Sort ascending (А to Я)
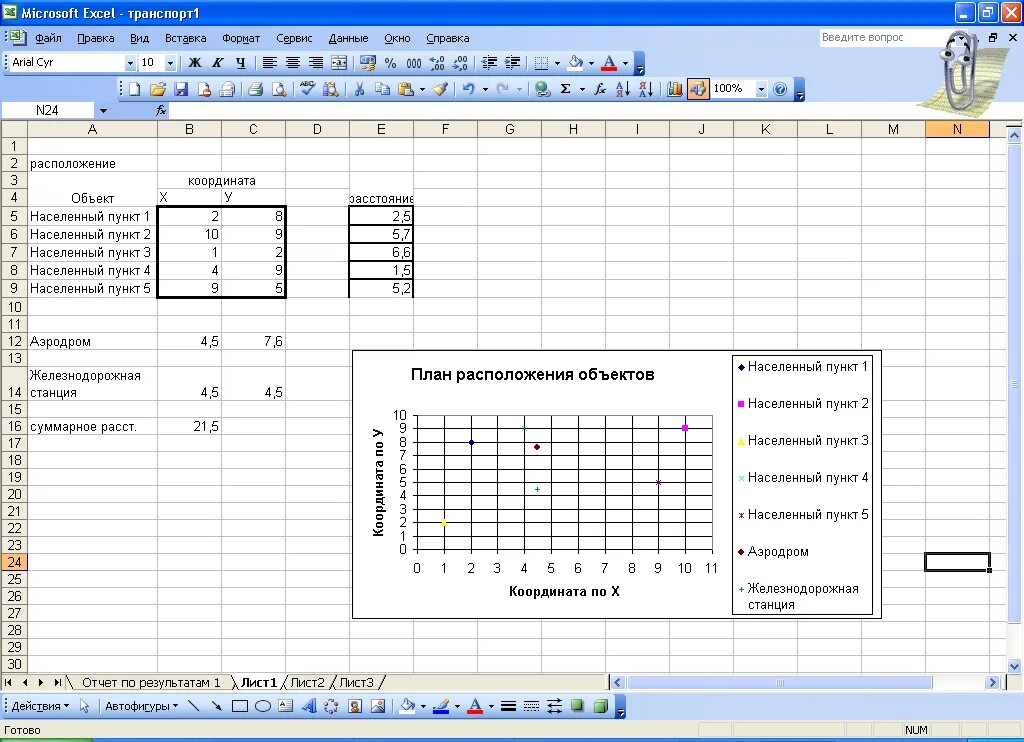This screenshot has width=1024, height=742. point(622,89)
